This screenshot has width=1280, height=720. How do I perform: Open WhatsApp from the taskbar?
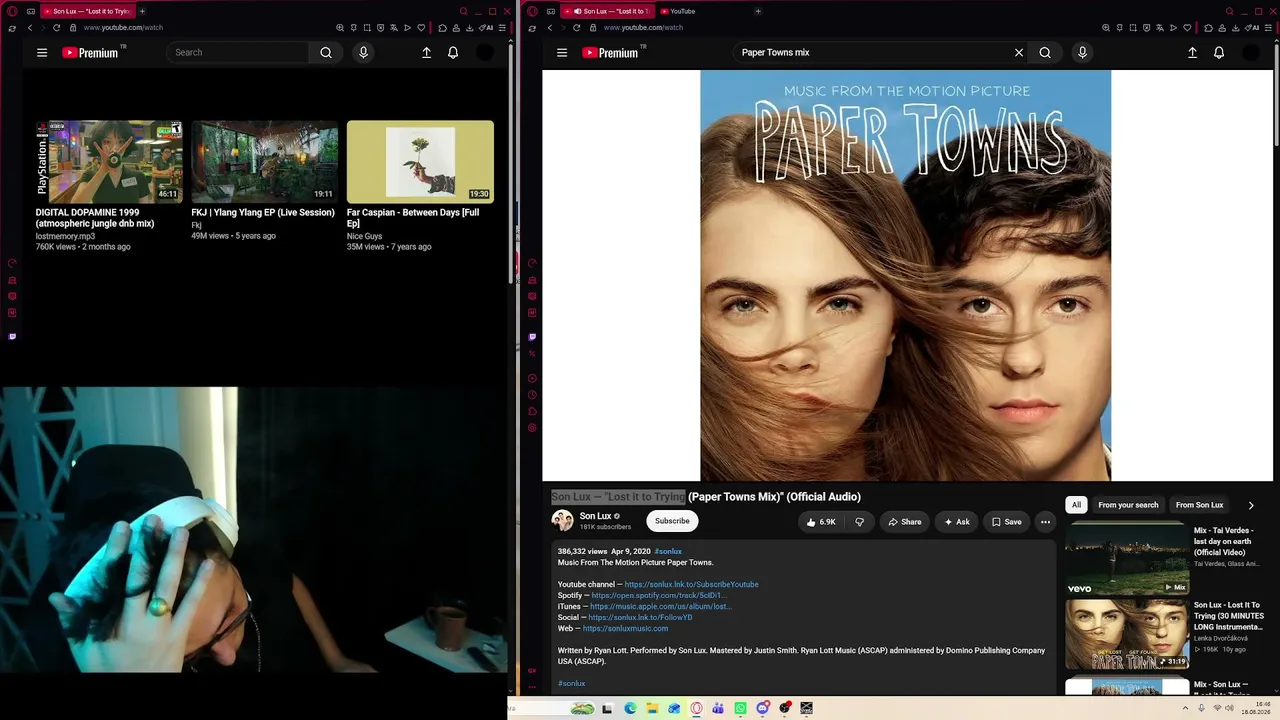pyautogui.click(x=740, y=709)
